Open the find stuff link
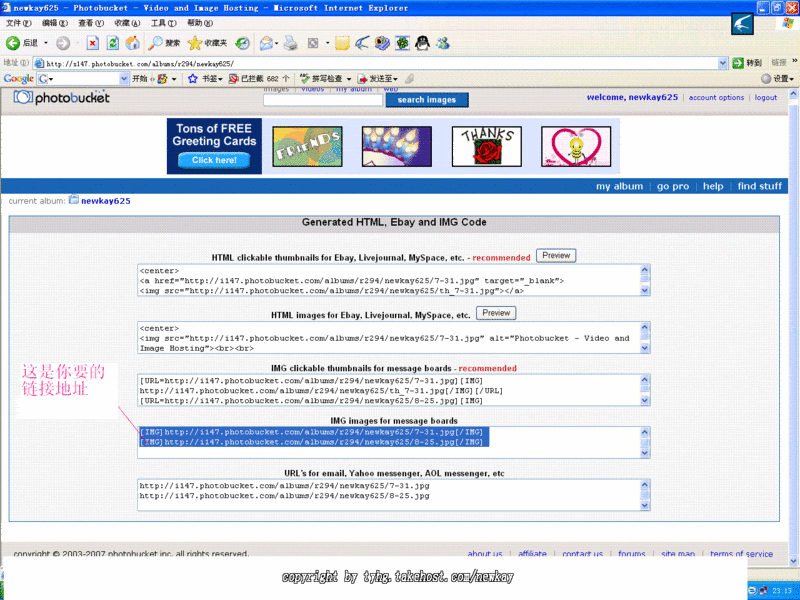Viewport: 800px width, 600px height. pyautogui.click(x=759, y=186)
